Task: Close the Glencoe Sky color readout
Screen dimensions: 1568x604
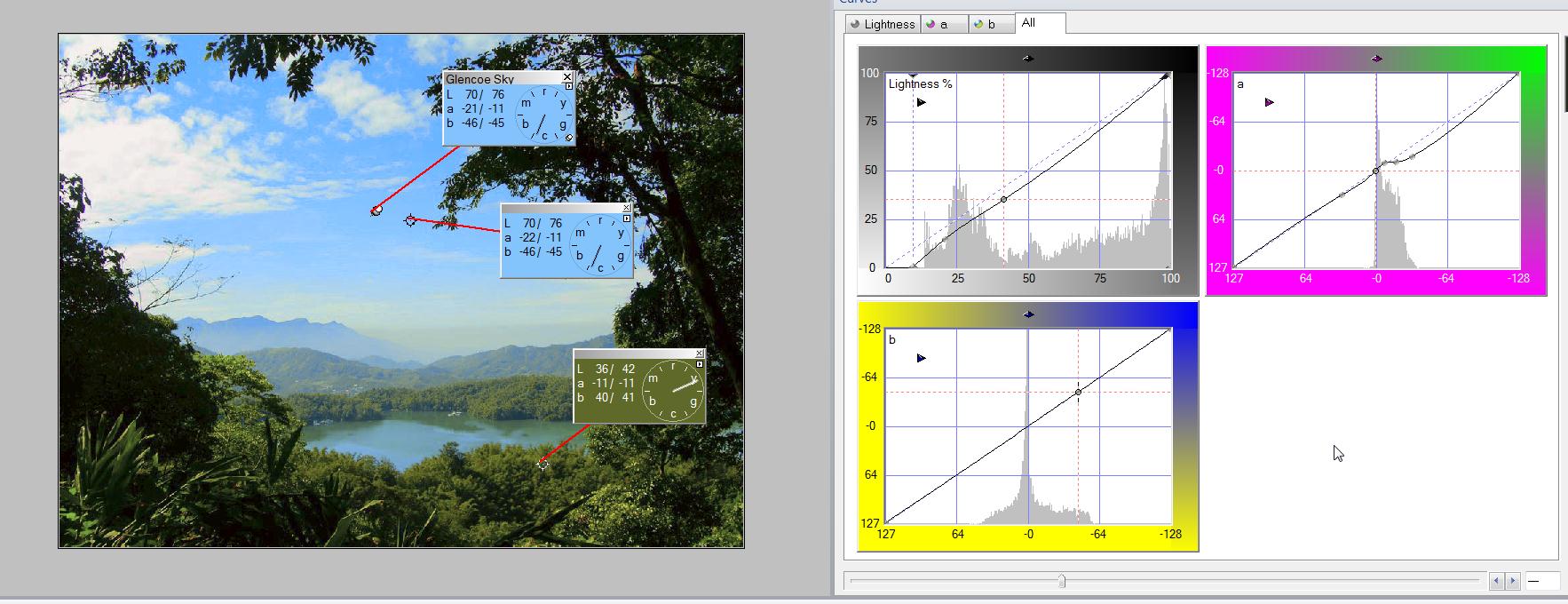Action: [x=567, y=77]
